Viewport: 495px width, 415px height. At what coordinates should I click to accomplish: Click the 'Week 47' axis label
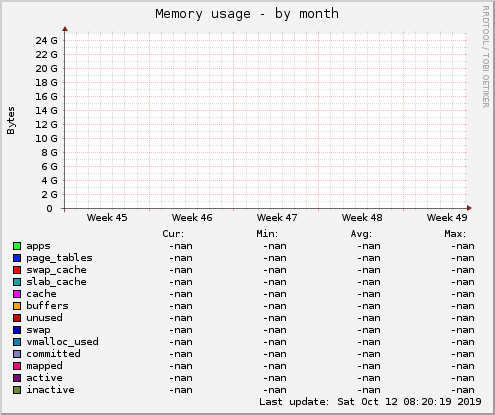tap(277, 218)
